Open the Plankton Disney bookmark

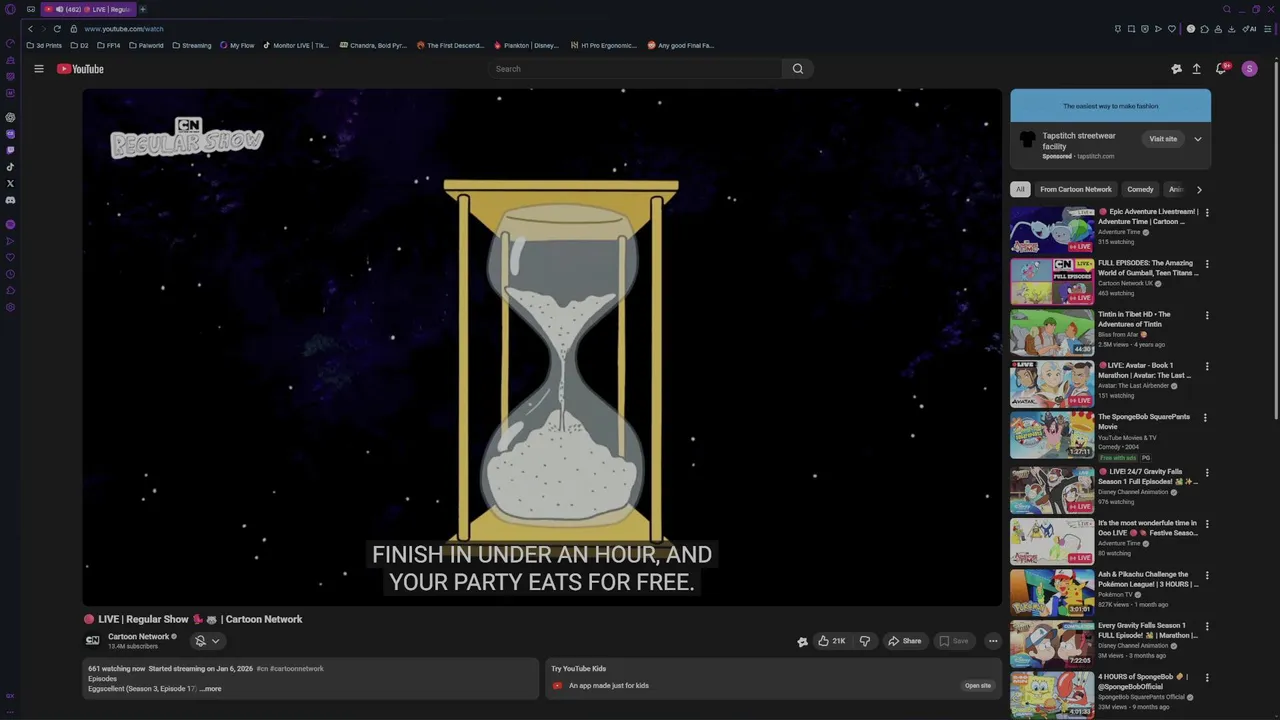(x=526, y=45)
